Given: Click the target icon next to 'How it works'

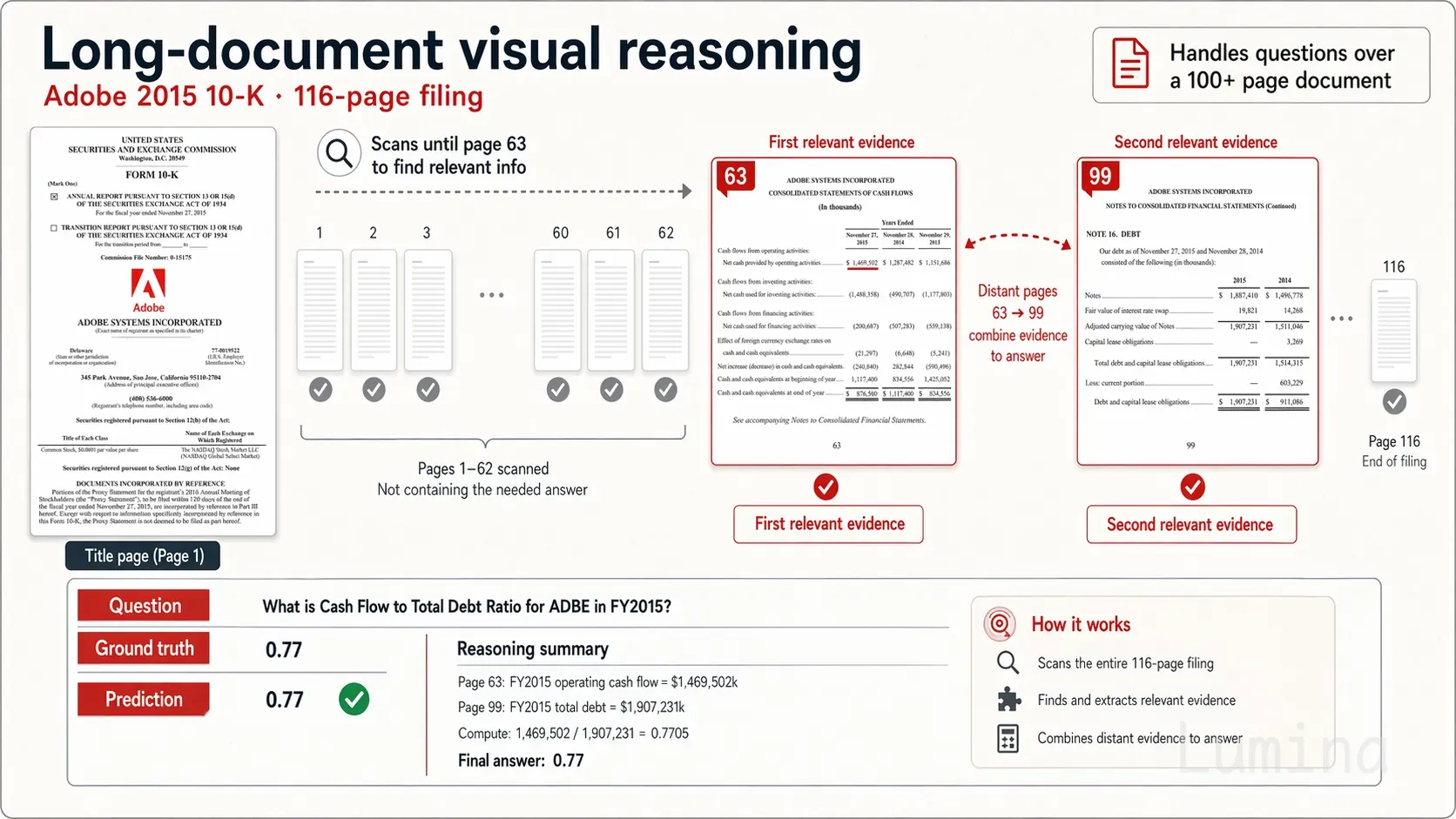Looking at the screenshot, I should point(1000,624).
